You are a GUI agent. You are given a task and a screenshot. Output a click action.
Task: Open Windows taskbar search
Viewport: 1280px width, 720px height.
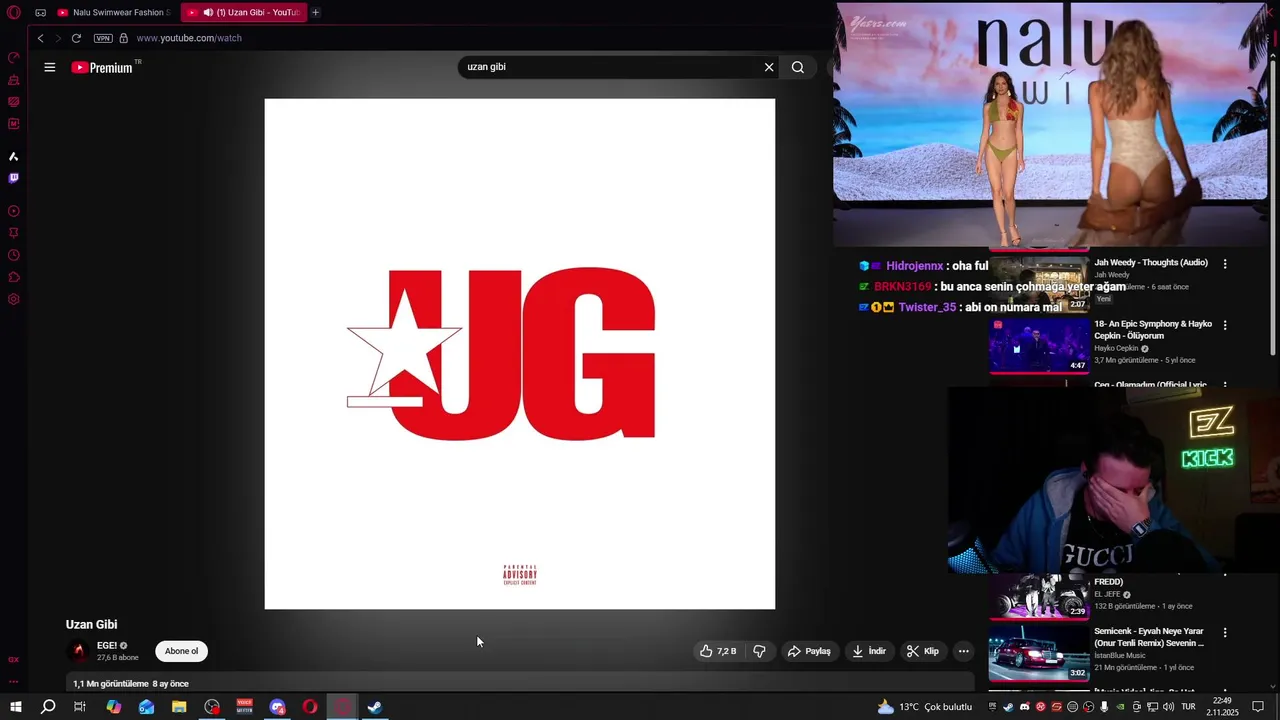point(48,707)
